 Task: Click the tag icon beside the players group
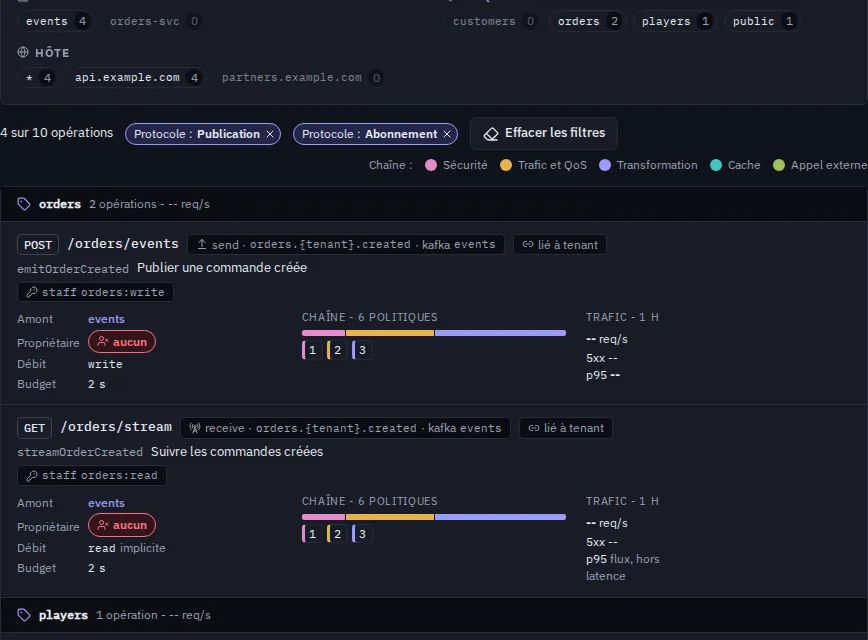pos(24,615)
